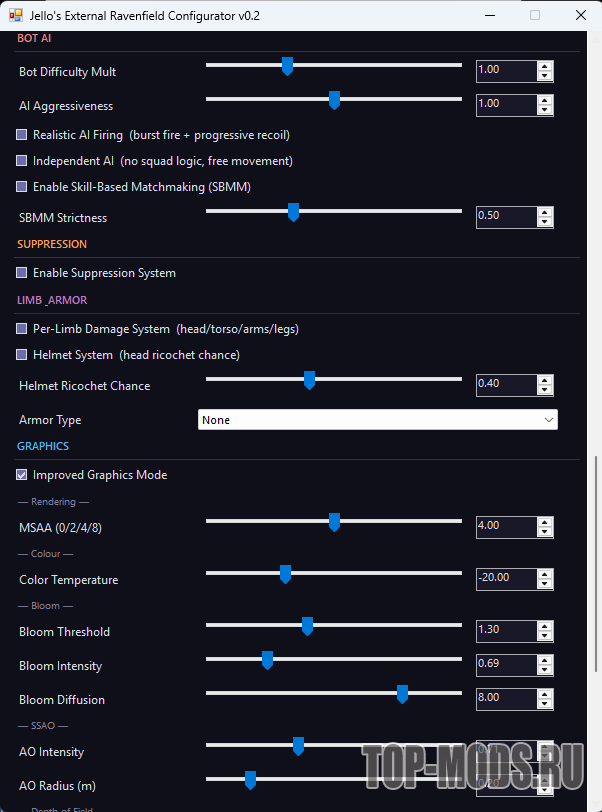The image size is (602, 812).
Task: Enable Realistic AI Firing checkbox
Action: click(22, 135)
